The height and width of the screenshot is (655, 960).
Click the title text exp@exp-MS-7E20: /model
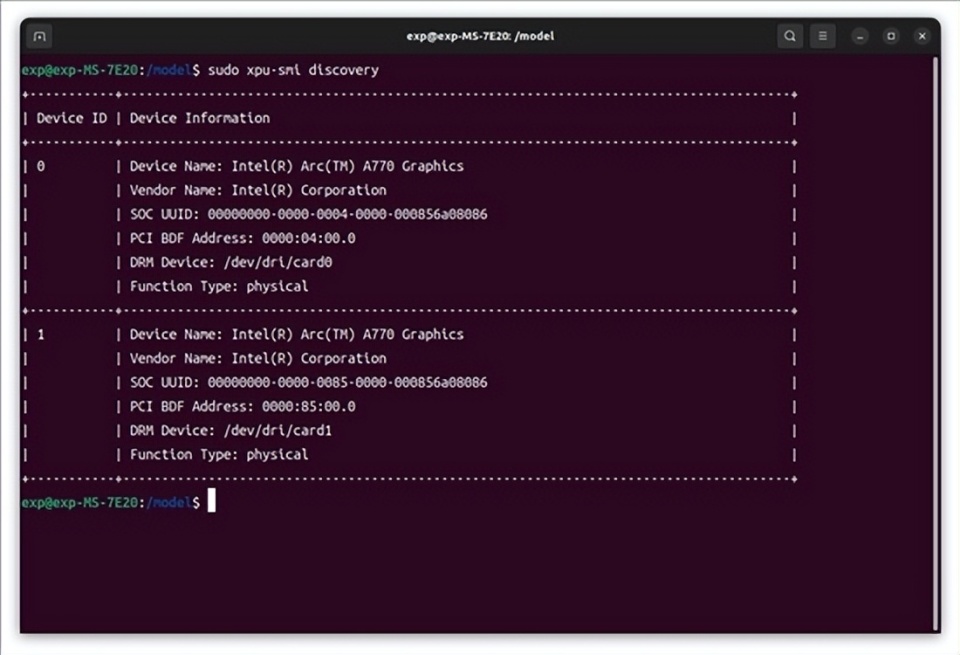(480, 36)
